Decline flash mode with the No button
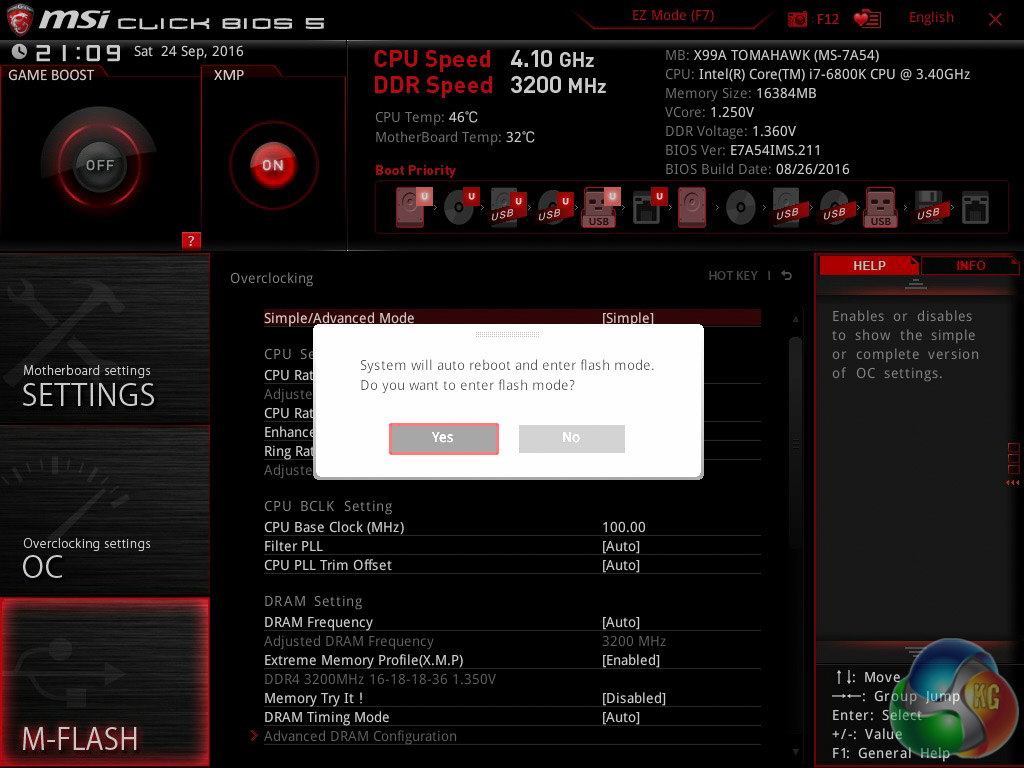 [x=571, y=438]
